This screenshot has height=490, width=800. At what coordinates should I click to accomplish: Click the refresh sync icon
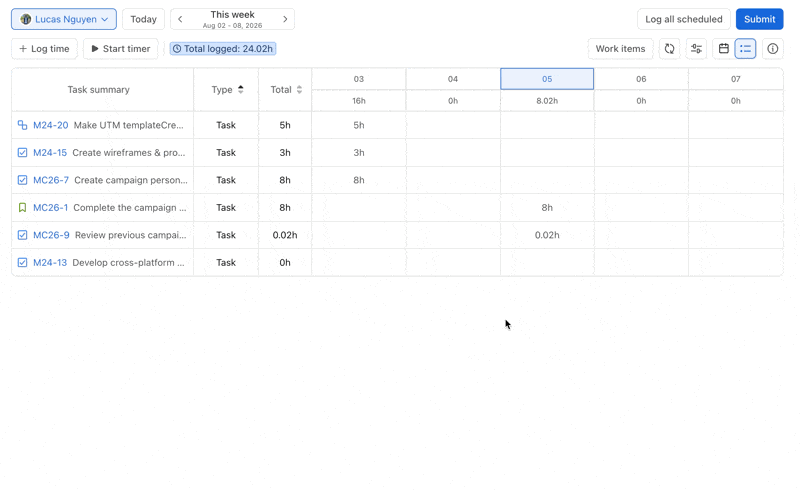click(x=669, y=49)
